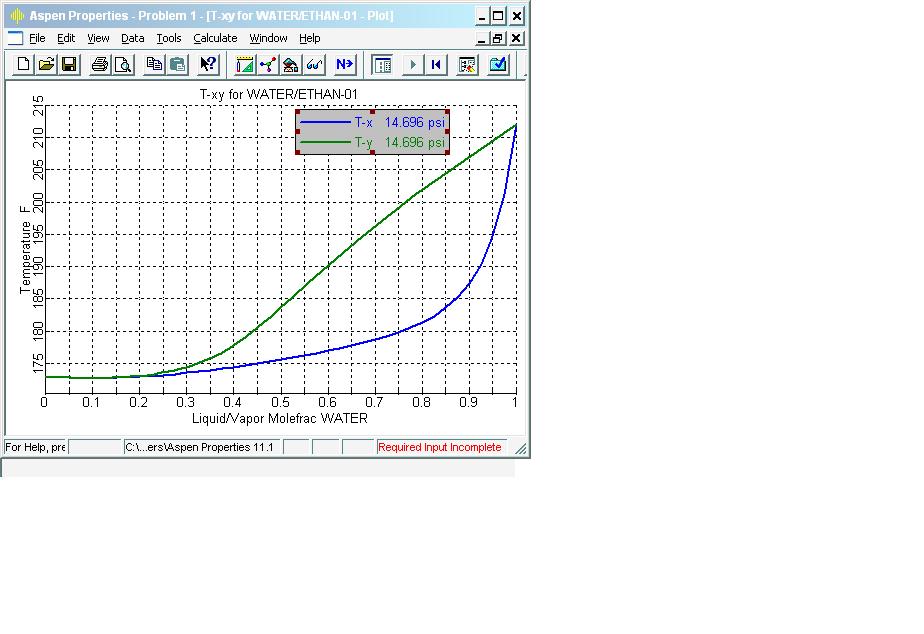This screenshot has height=634, width=924.
Task: Open Print Preview magnifier icon
Action: point(123,64)
